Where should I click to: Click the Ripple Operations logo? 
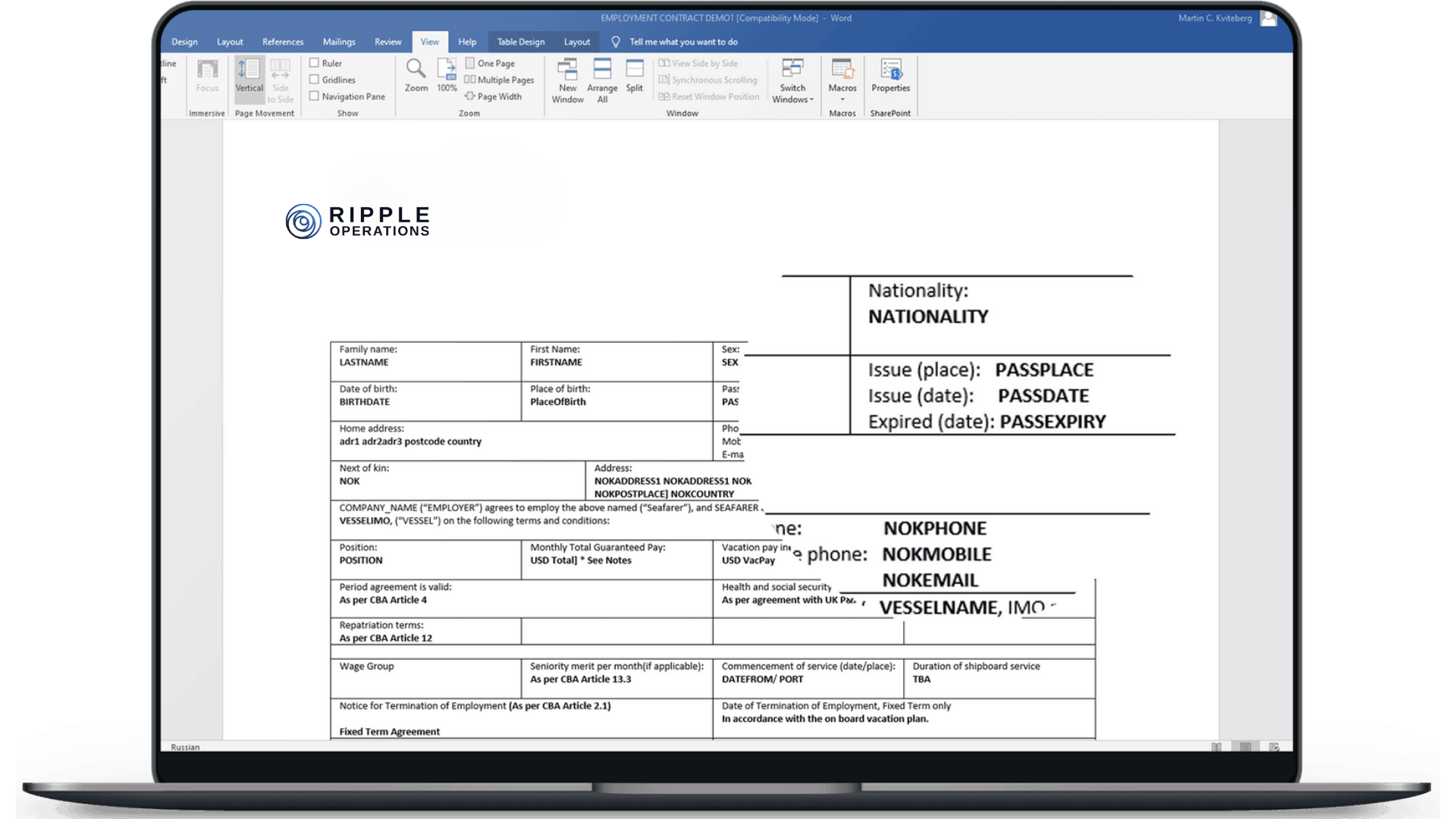[358, 221]
